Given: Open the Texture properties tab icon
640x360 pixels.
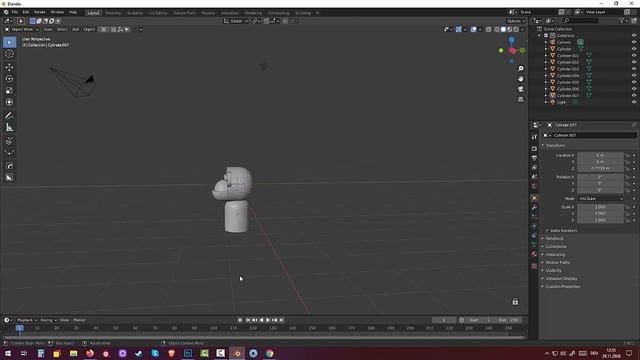Looking at the screenshot, I should (x=534, y=266).
